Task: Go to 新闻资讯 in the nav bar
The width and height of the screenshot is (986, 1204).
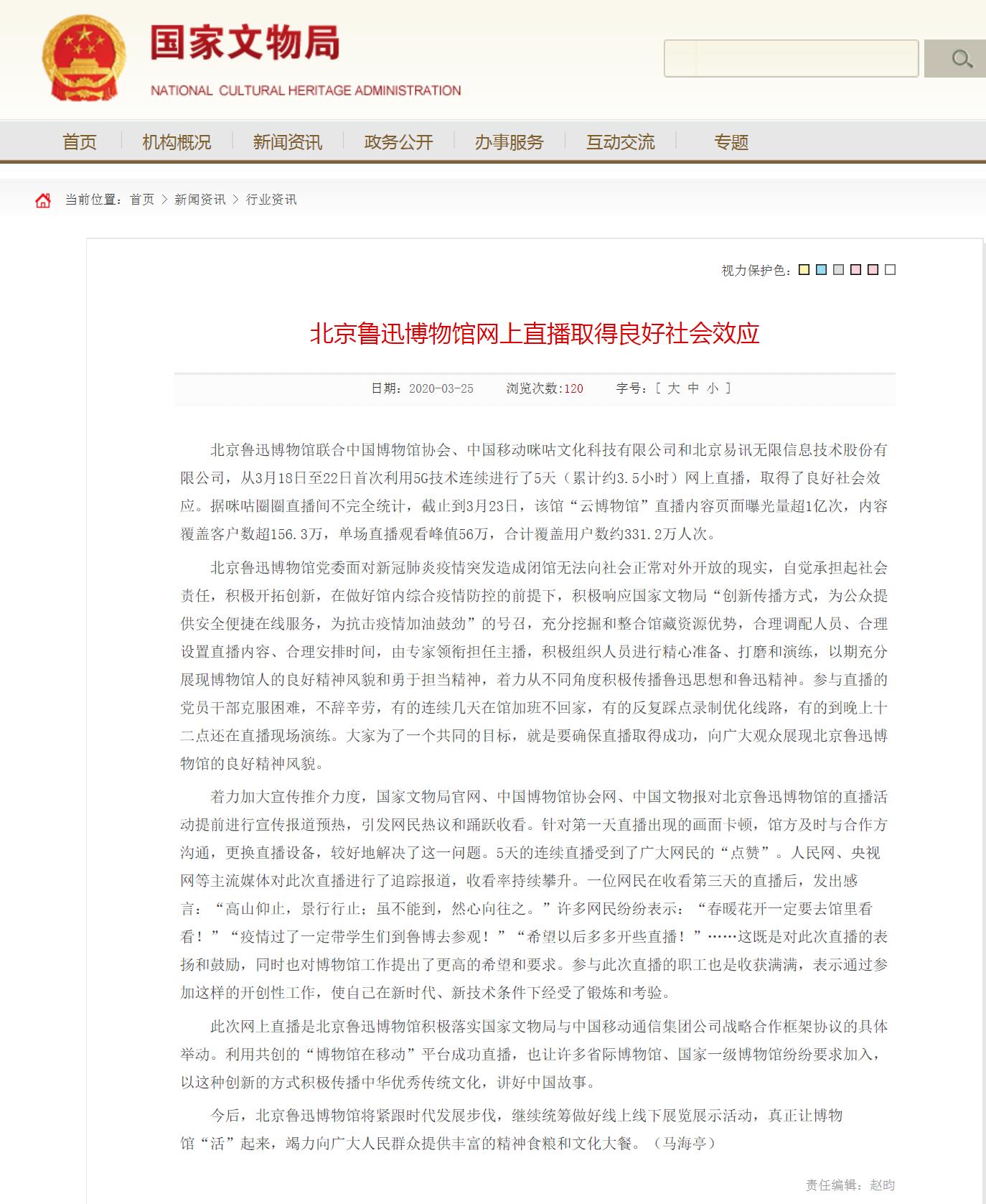Action: point(287,142)
